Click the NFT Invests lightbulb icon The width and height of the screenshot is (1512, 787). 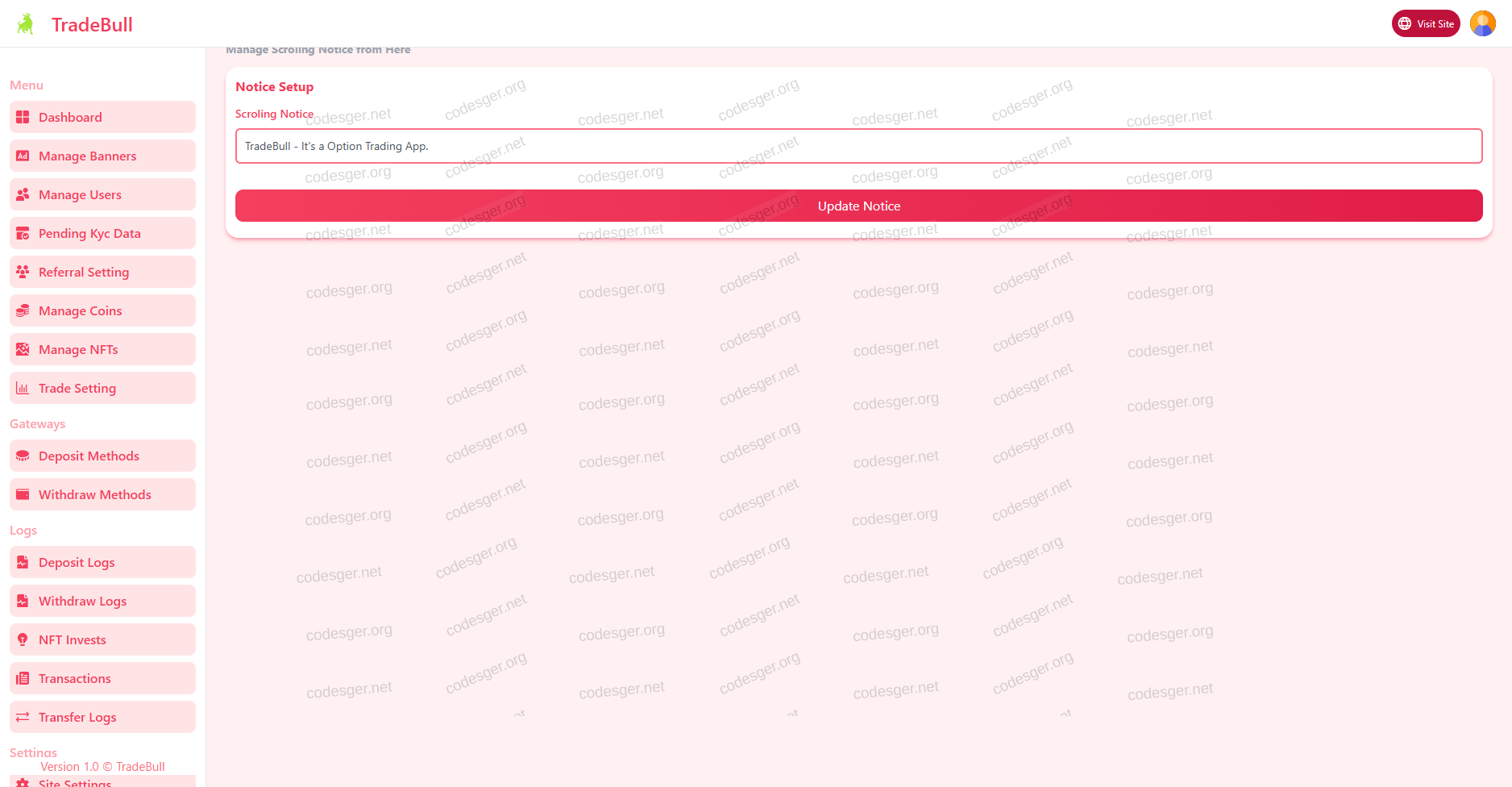pyautogui.click(x=23, y=640)
